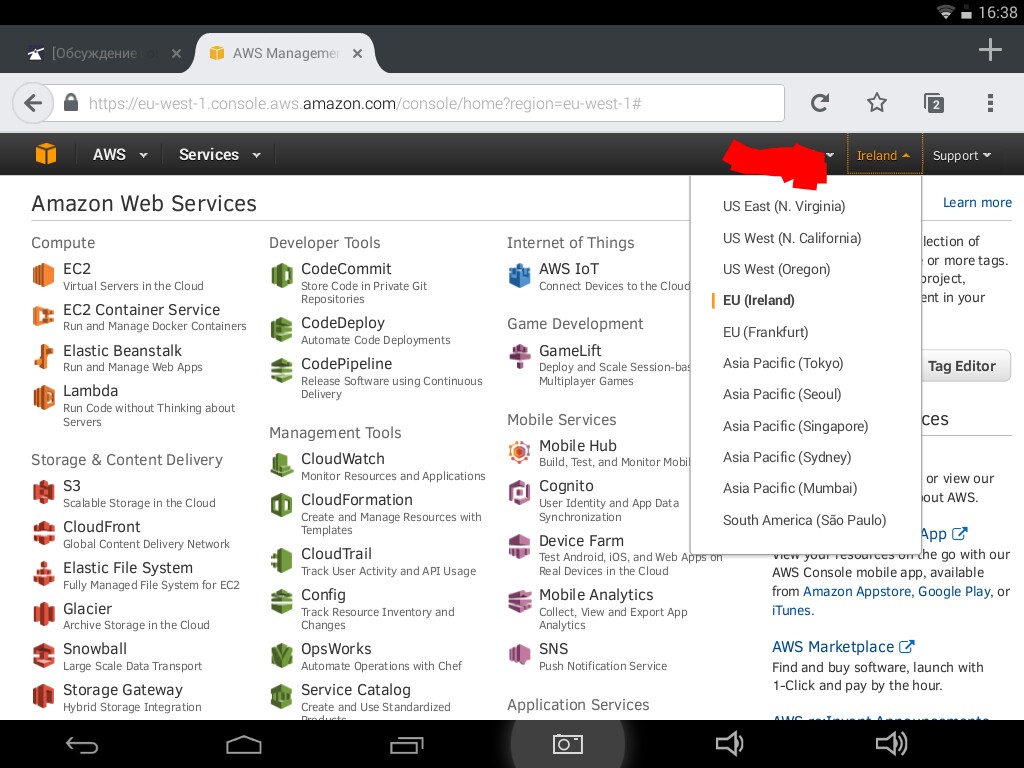Image resolution: width=1024 pixels, height=768 pixels.
Task: Click the Tag Editor button
Action: [961, 366]
